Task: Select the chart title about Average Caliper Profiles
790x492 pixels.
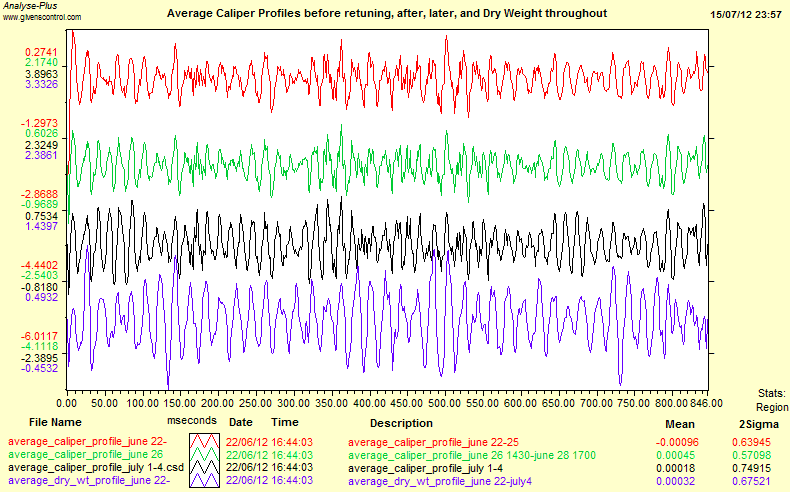Action: [x=387, y=14]
